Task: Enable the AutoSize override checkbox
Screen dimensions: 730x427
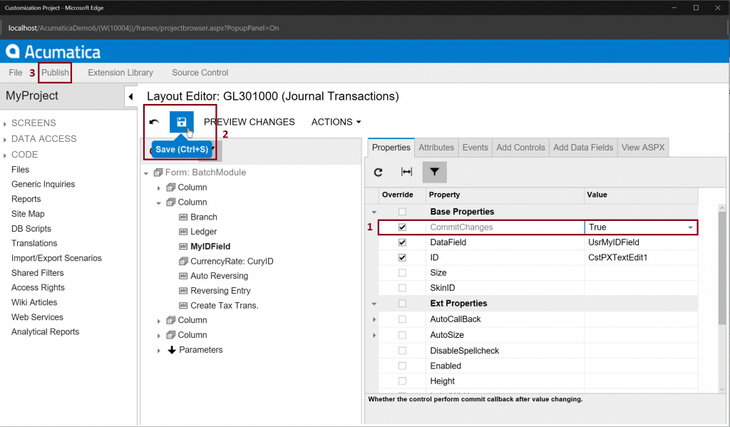Action: click(402, 335)
